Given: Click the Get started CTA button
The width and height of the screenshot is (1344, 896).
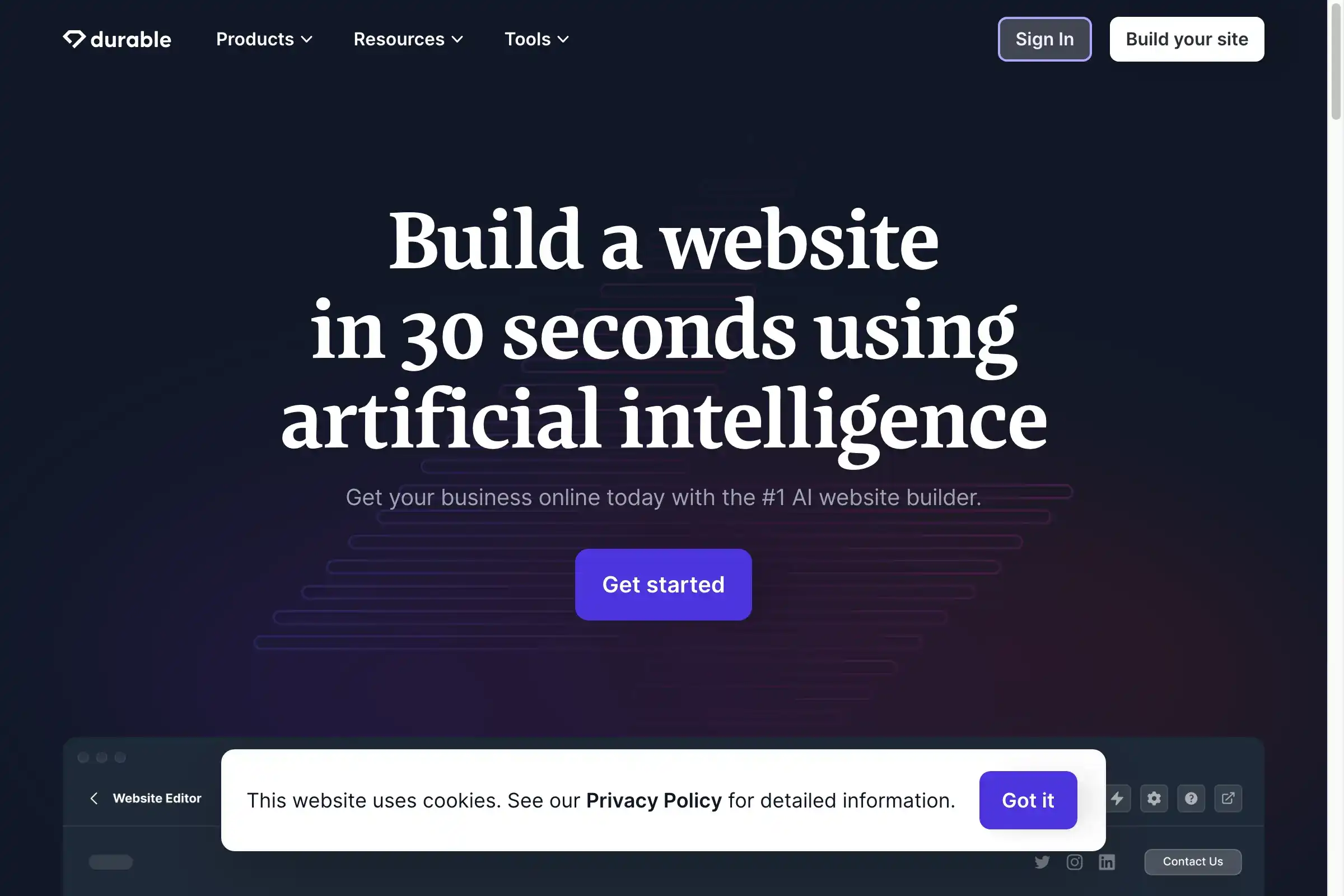Looking at the screenshot, I should tap(663, 584).
